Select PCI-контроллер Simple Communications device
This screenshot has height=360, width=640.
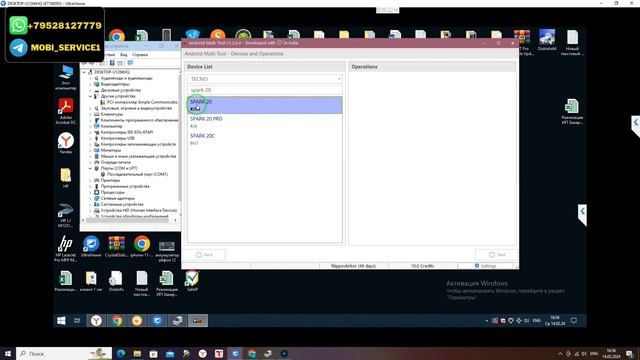click(x=139, y=102)
